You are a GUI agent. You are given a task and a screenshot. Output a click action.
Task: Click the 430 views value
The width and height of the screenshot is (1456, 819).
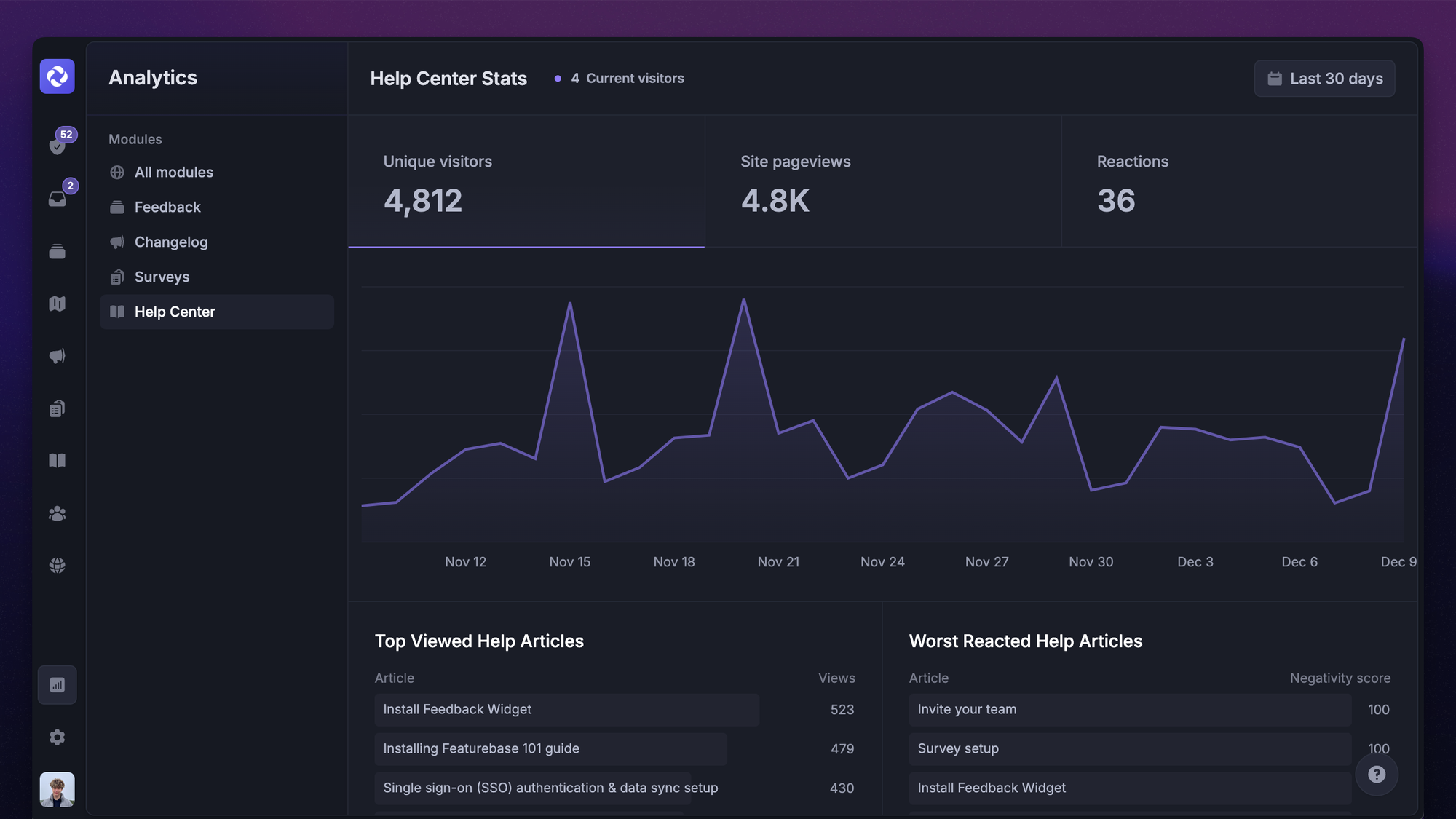tap(842, 788)
